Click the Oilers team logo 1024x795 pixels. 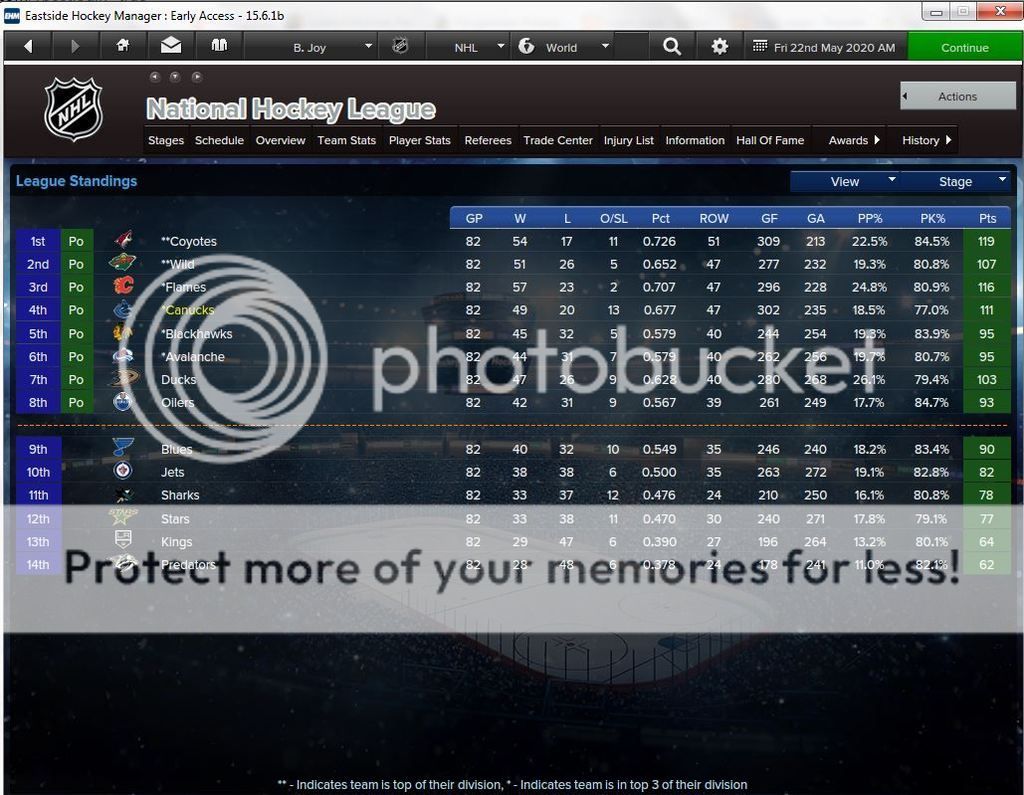pos(123,401)
